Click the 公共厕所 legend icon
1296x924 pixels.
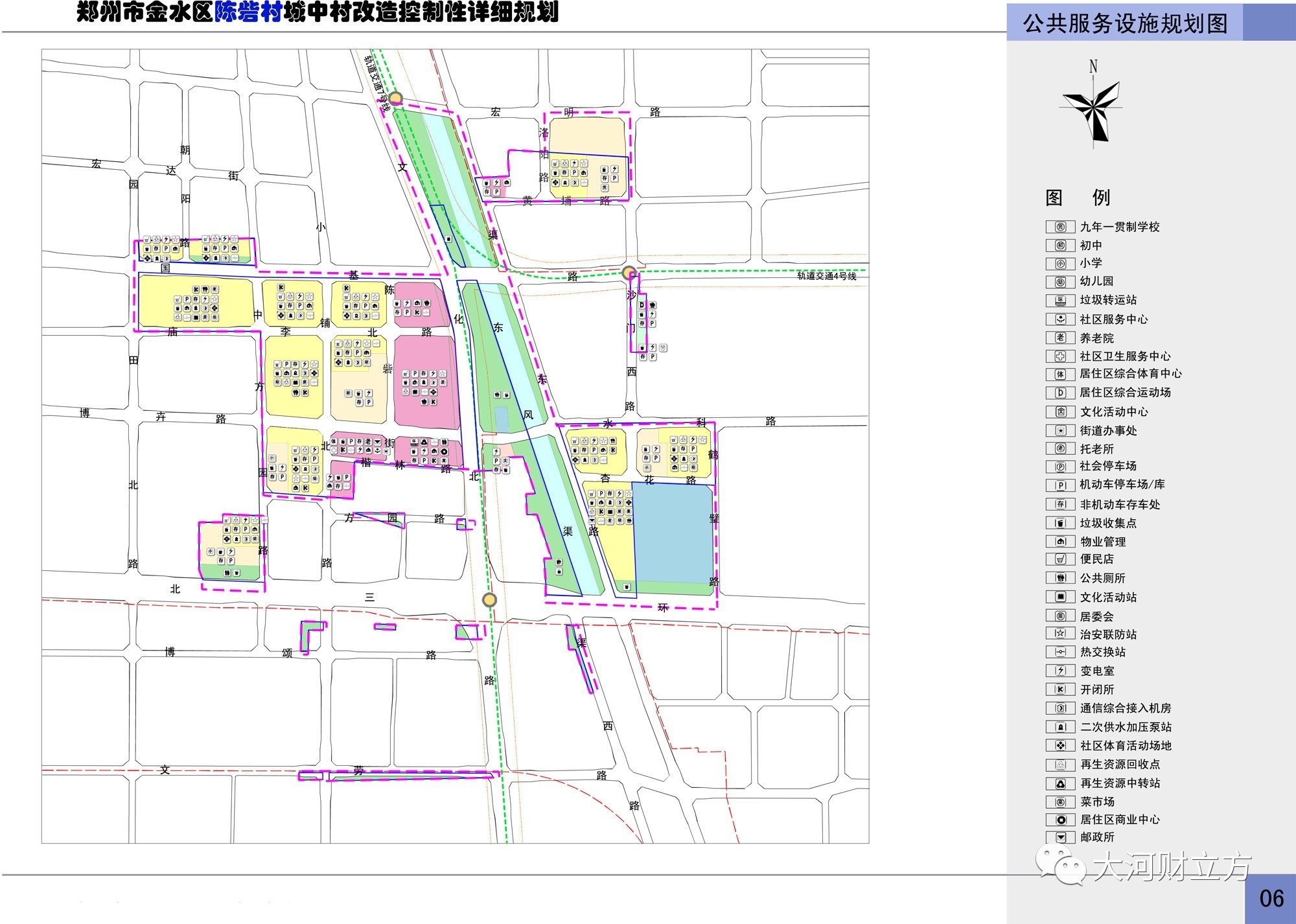pyautogui.click(x=1060, y=578)
